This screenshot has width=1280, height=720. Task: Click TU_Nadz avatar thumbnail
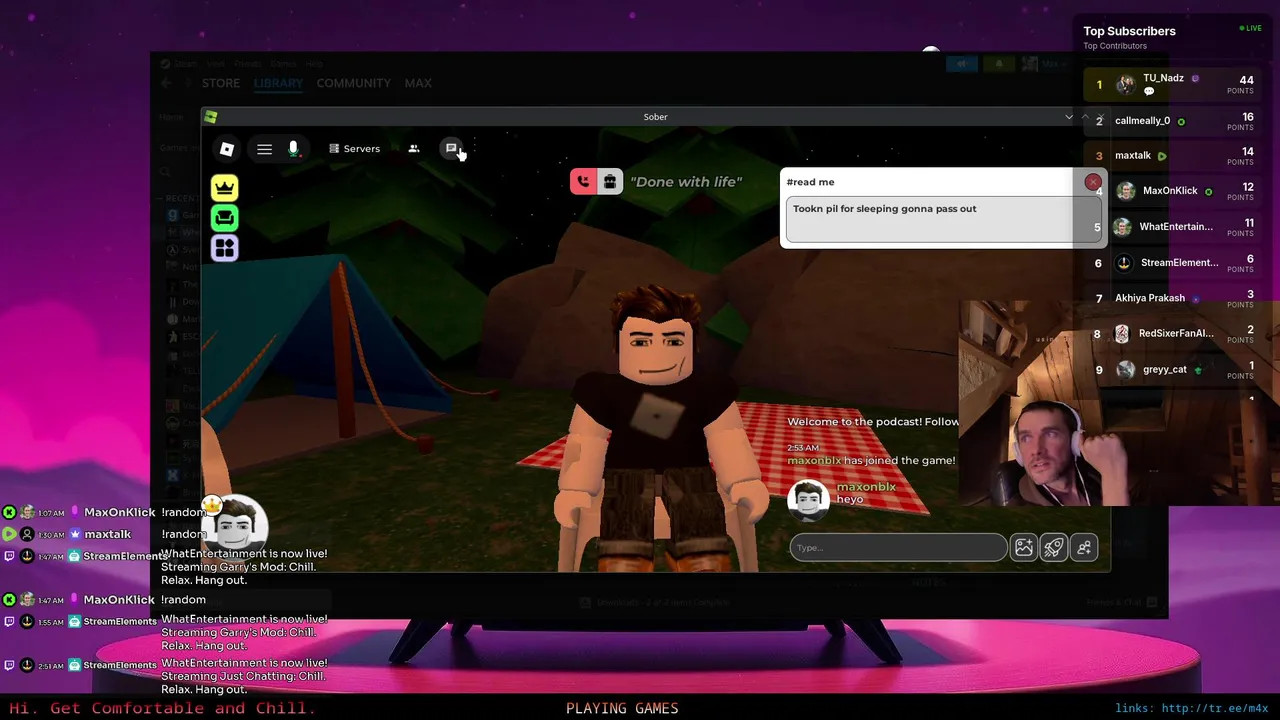[1126, 84]
